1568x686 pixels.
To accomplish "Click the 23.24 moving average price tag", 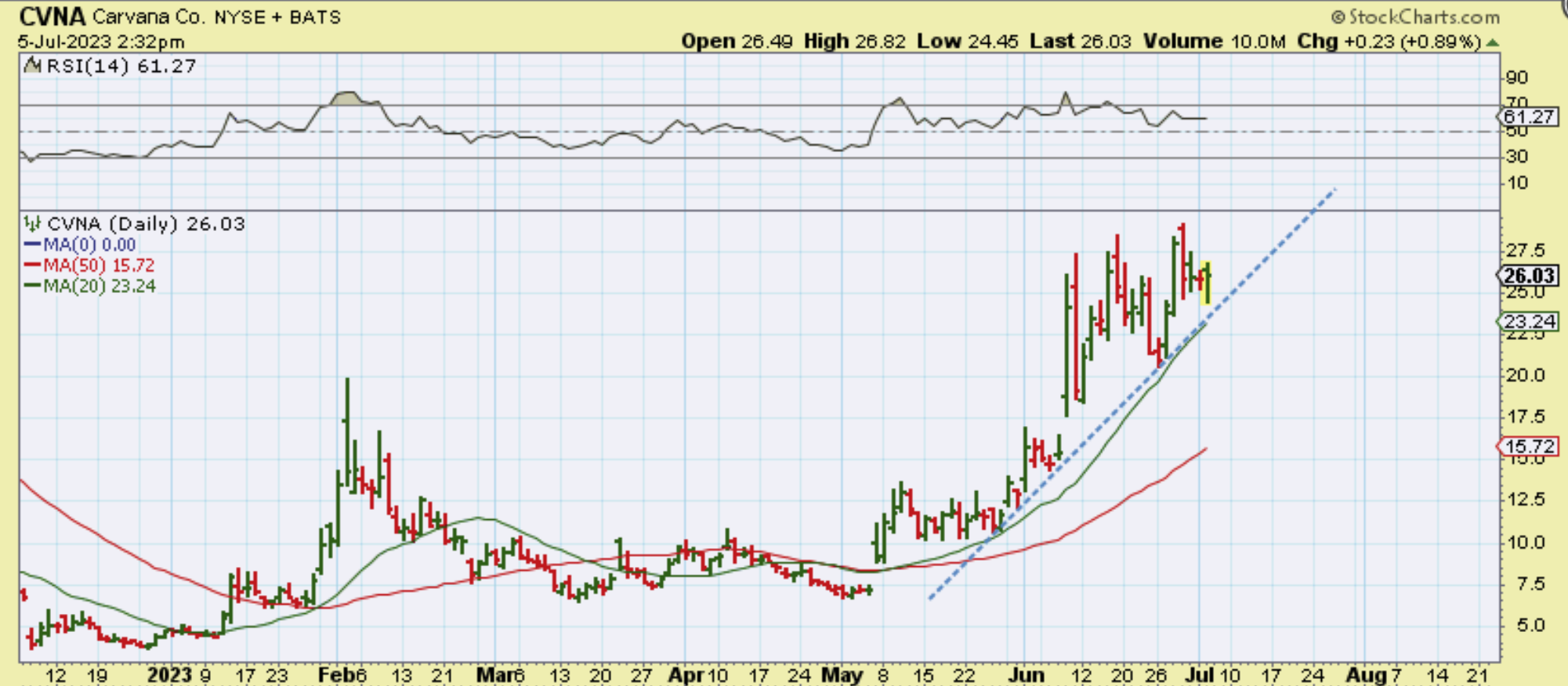I will click(1529, 321).
